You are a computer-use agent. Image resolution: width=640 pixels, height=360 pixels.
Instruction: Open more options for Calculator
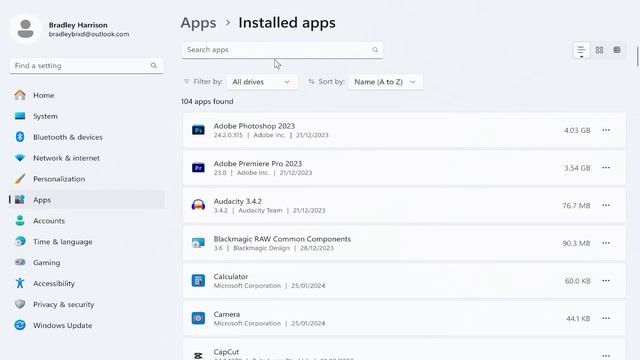tap(606, 281)
